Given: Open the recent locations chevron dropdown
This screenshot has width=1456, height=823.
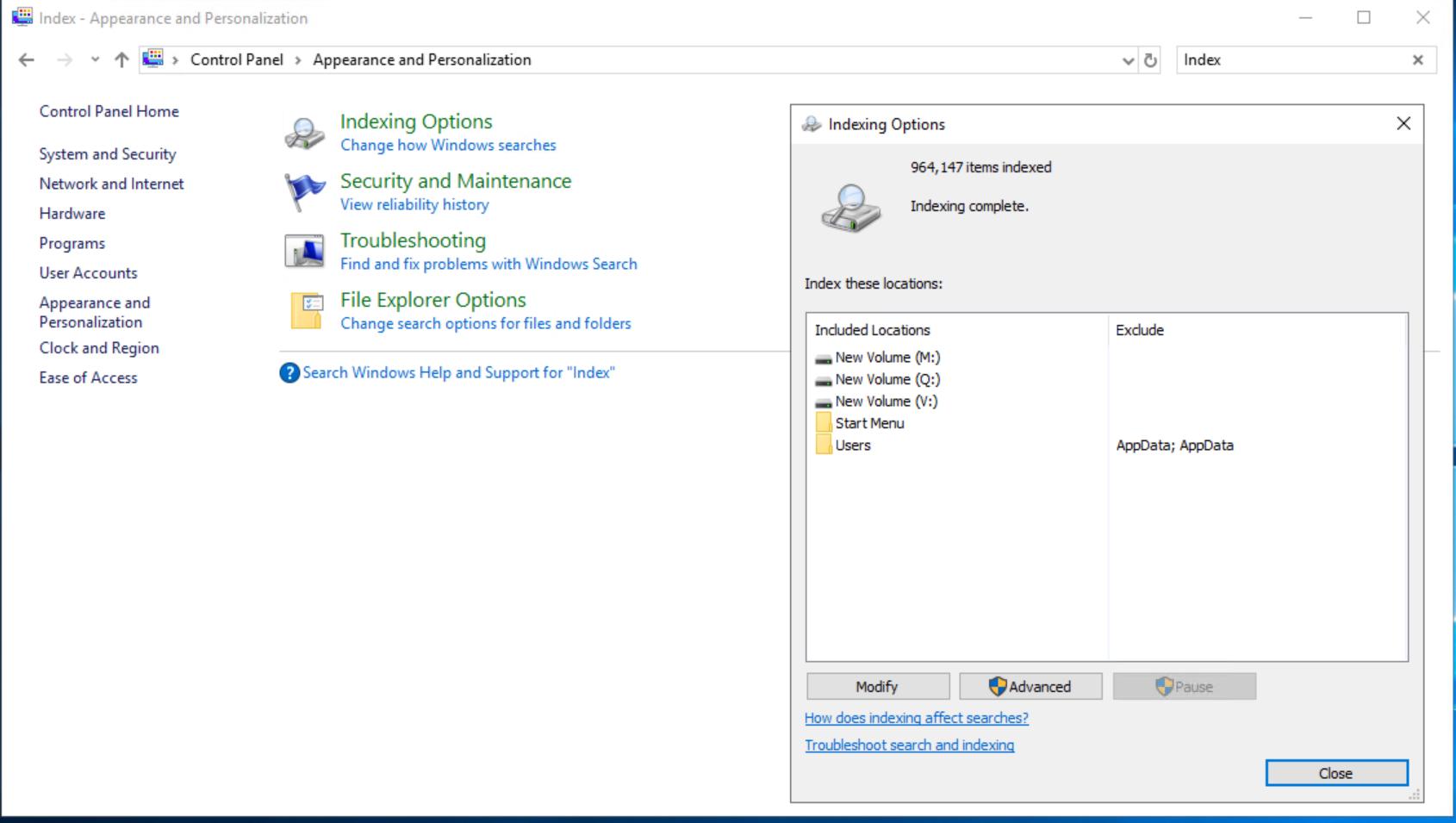Looking at the screenshot, I should coord(95,59).
